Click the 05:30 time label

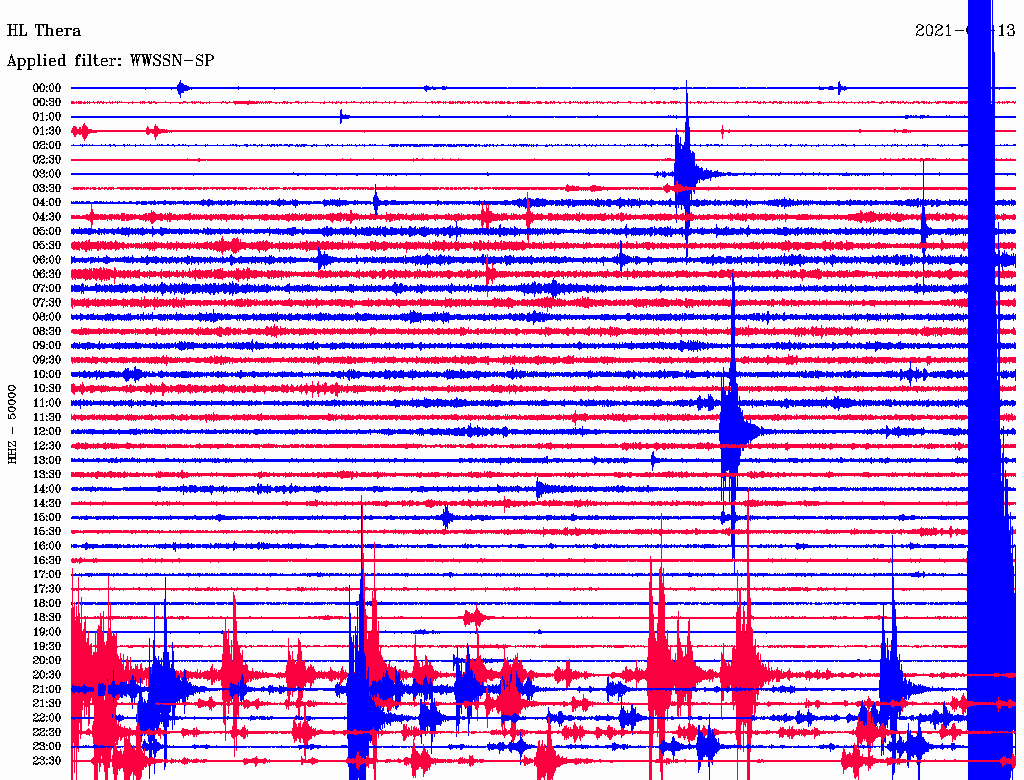click(47, 246)
